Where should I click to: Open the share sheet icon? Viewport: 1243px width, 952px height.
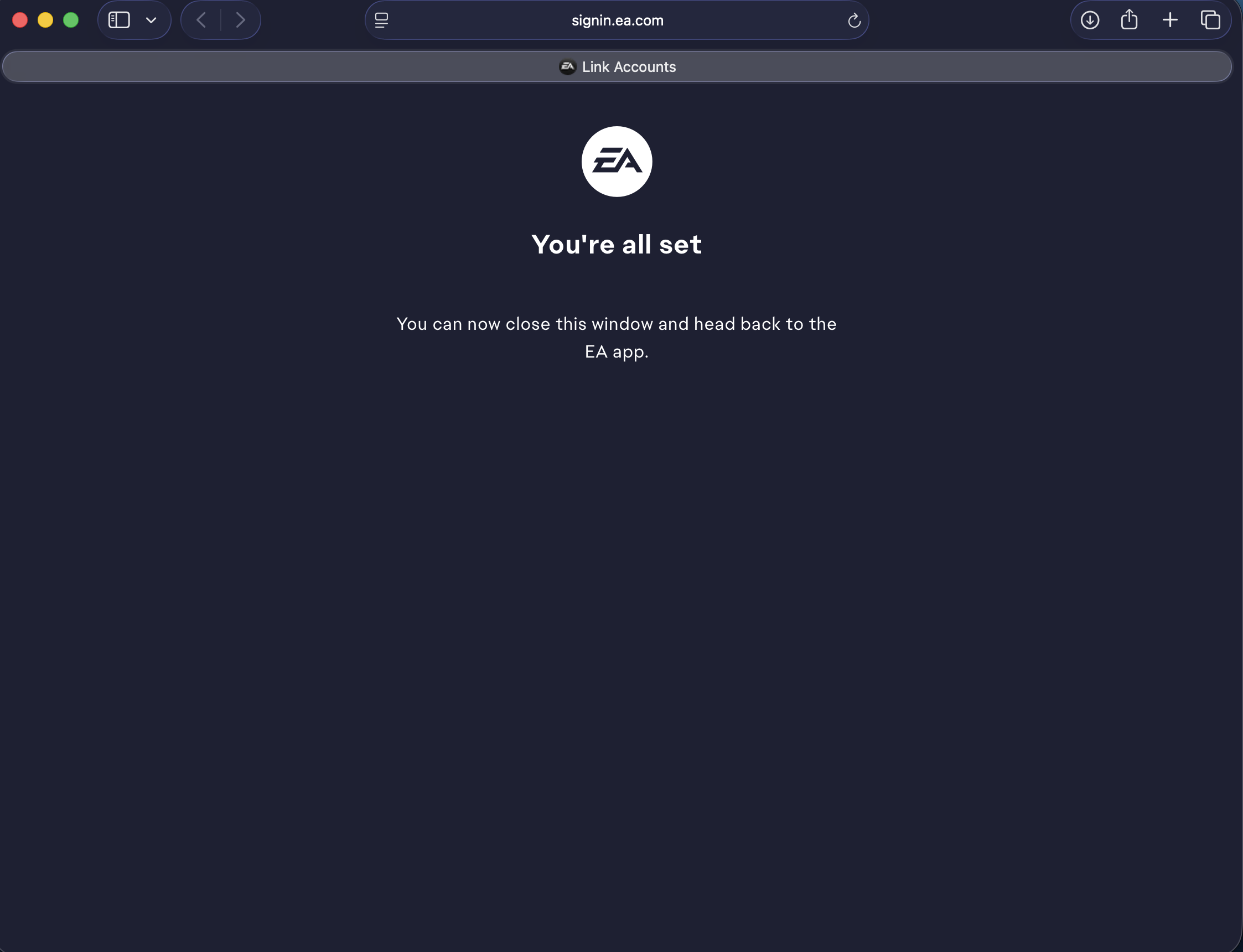[1129, 20]
